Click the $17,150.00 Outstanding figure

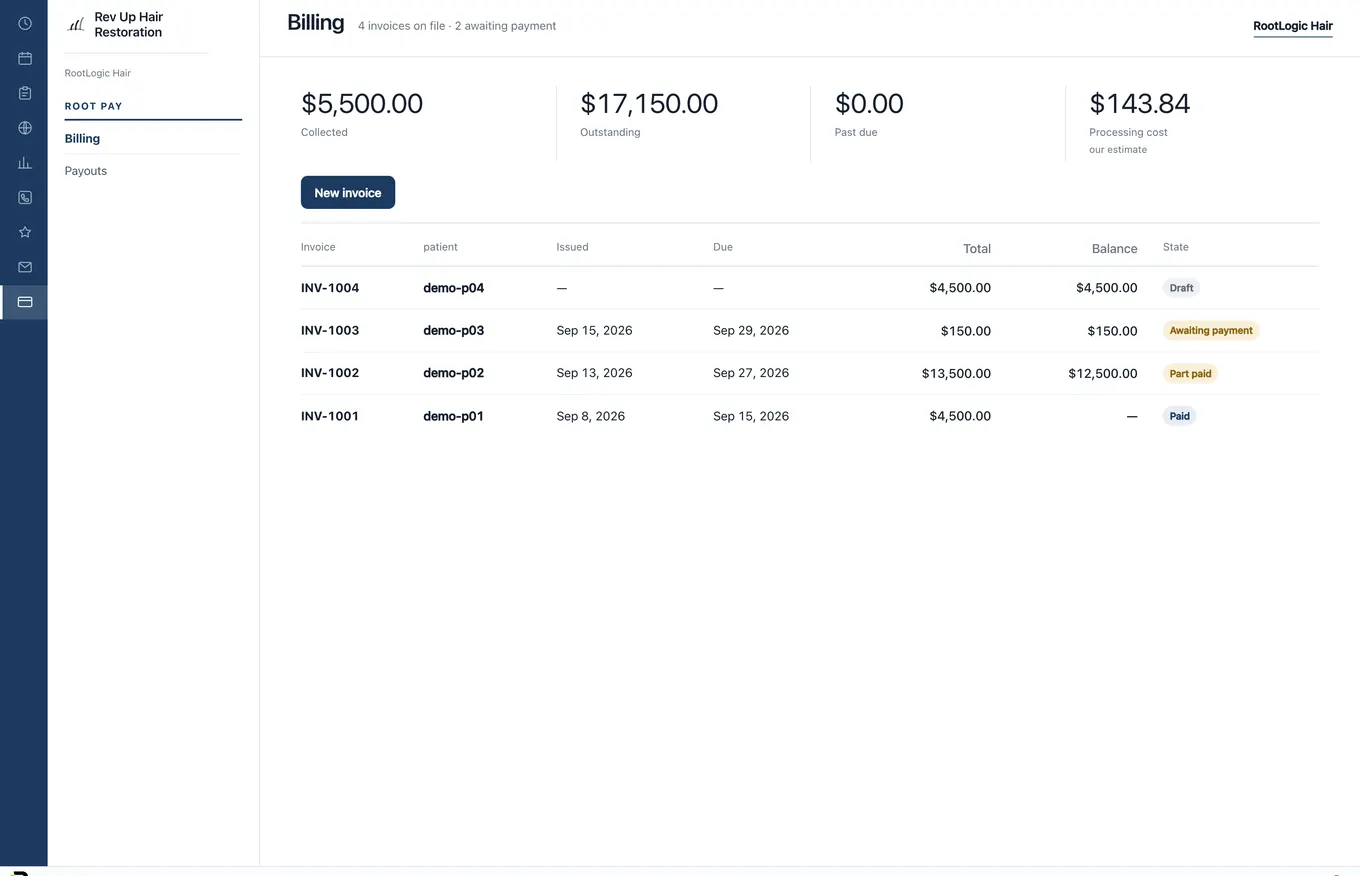pyautogui.click(x=649, y=103)
